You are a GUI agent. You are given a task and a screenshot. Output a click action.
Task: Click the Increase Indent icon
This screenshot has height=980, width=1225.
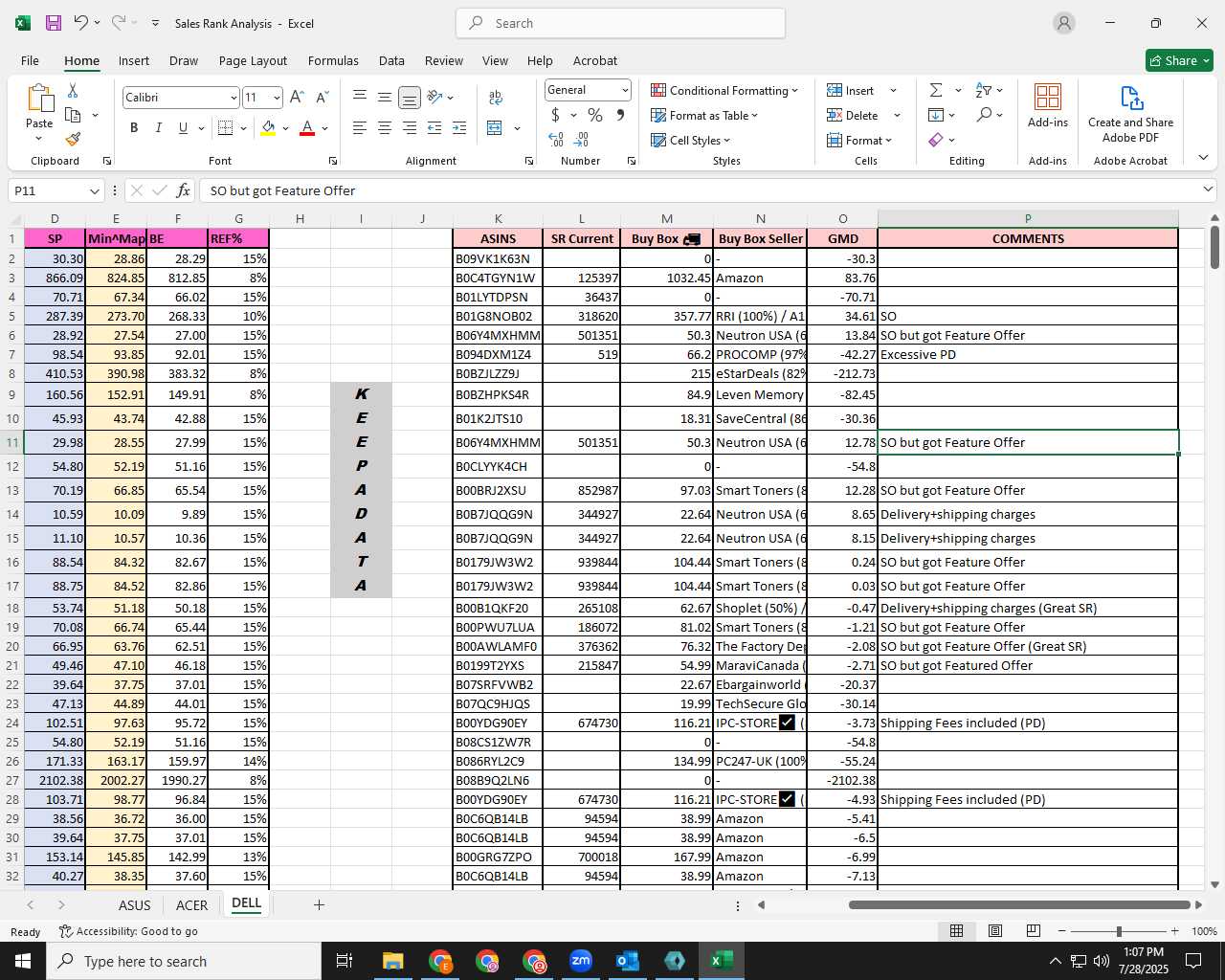pyautogui.click(x=459, y=127)
